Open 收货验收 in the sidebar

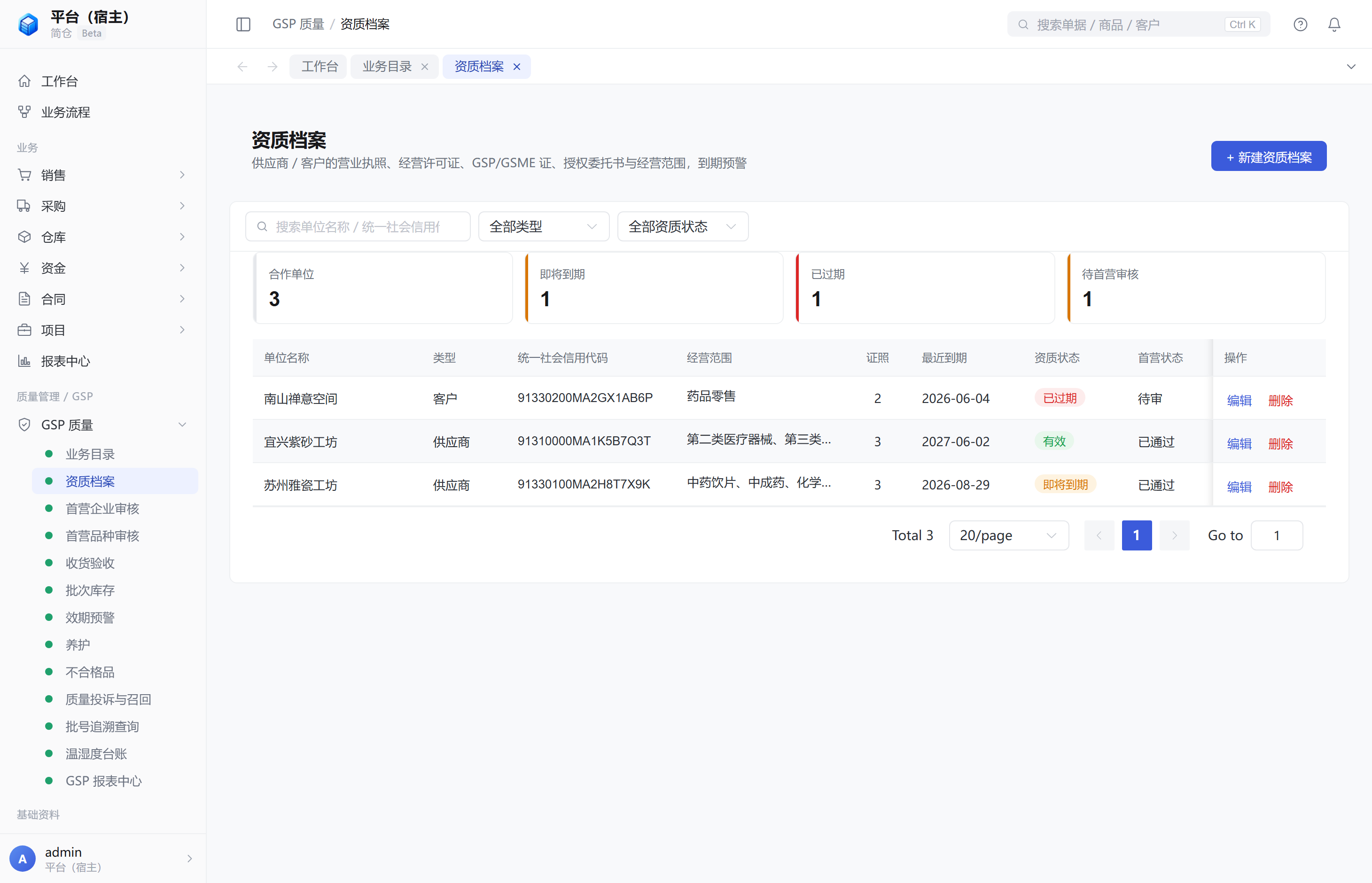[115, 563]
